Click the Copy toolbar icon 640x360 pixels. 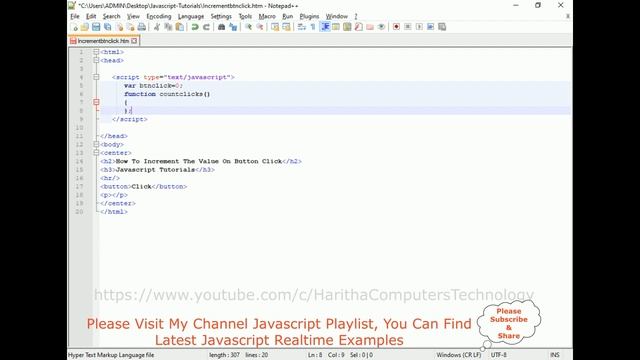click(168, 27)
